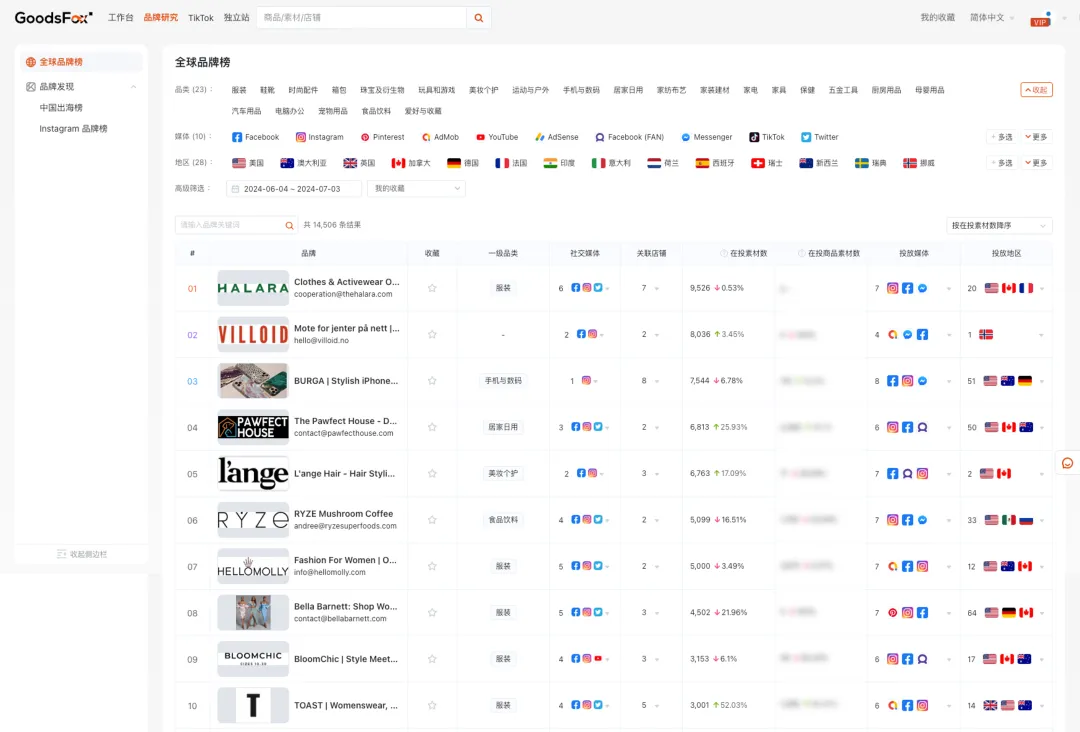Filter by Facebook (FAN) media
Screen dimensions: 1080x732
[x=630, y=137]
